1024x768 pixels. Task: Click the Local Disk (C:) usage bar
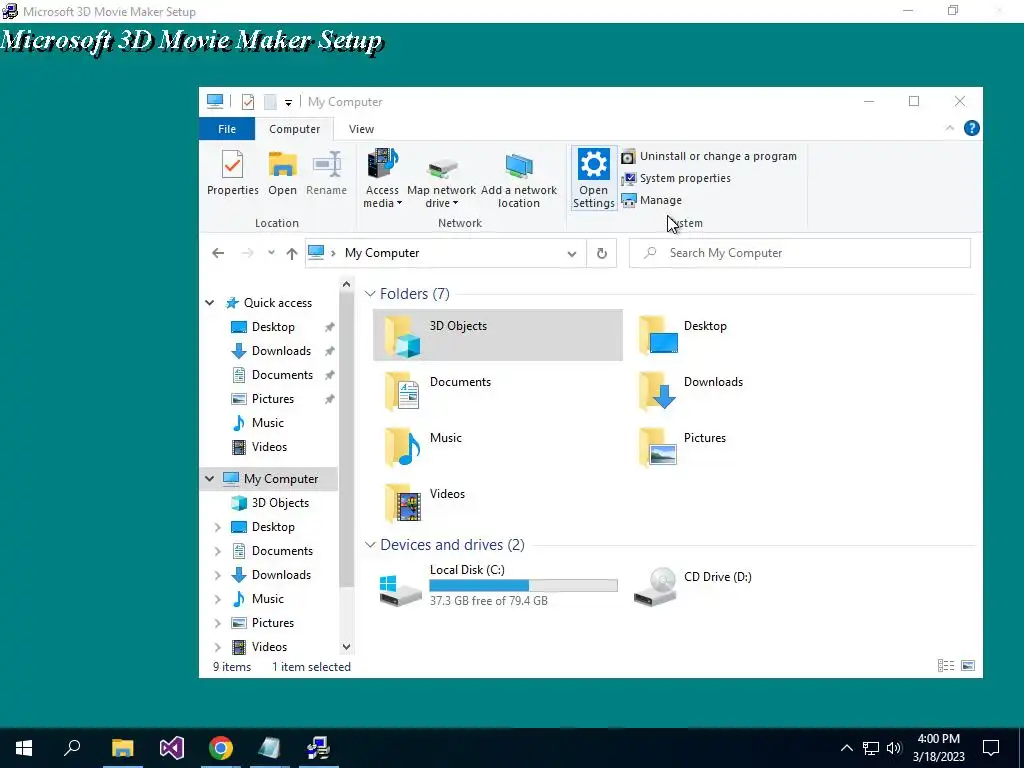[523, 586]
